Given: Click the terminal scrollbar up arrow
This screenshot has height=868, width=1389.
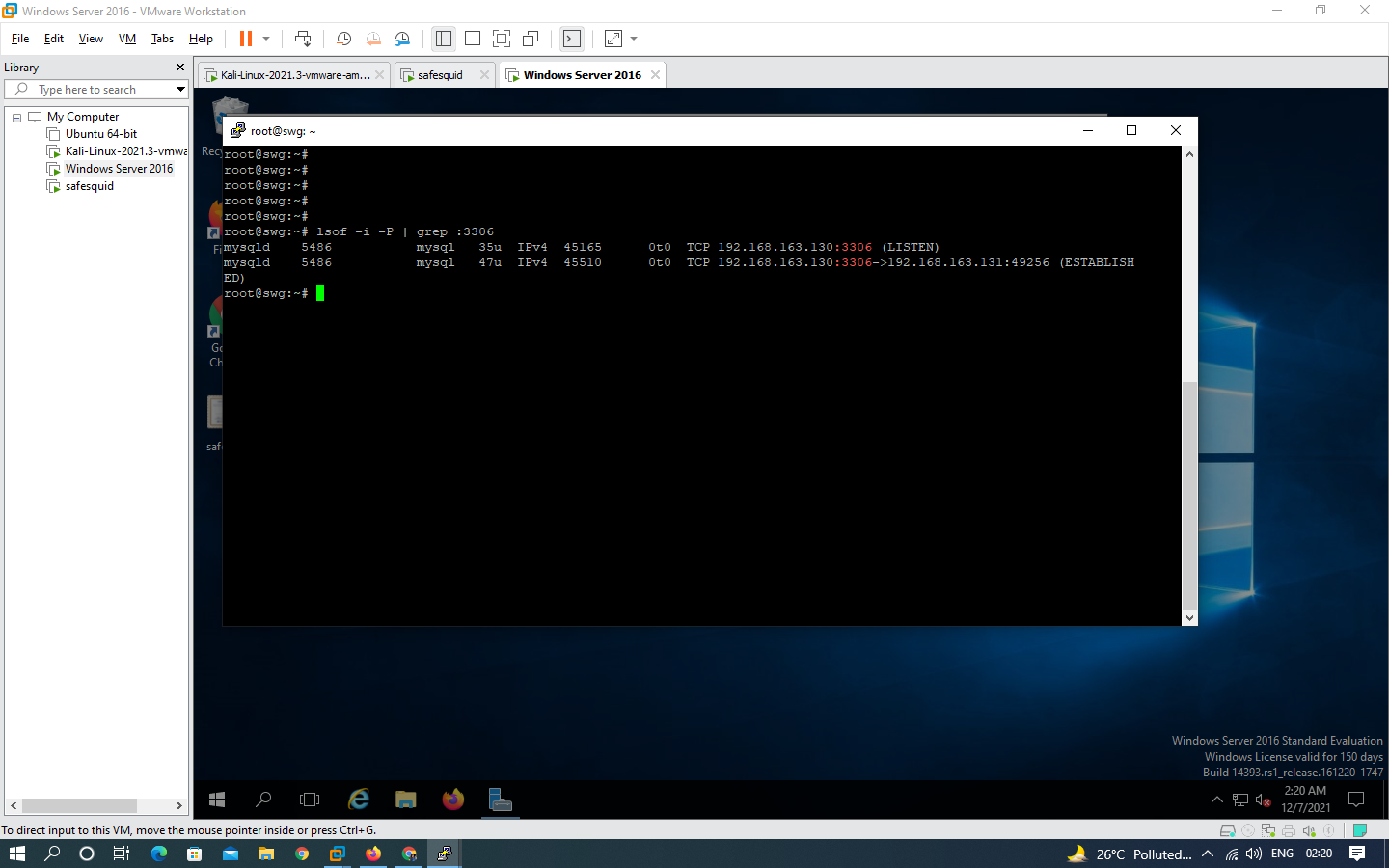Looking at the screenshot, I should (1189, 154).
